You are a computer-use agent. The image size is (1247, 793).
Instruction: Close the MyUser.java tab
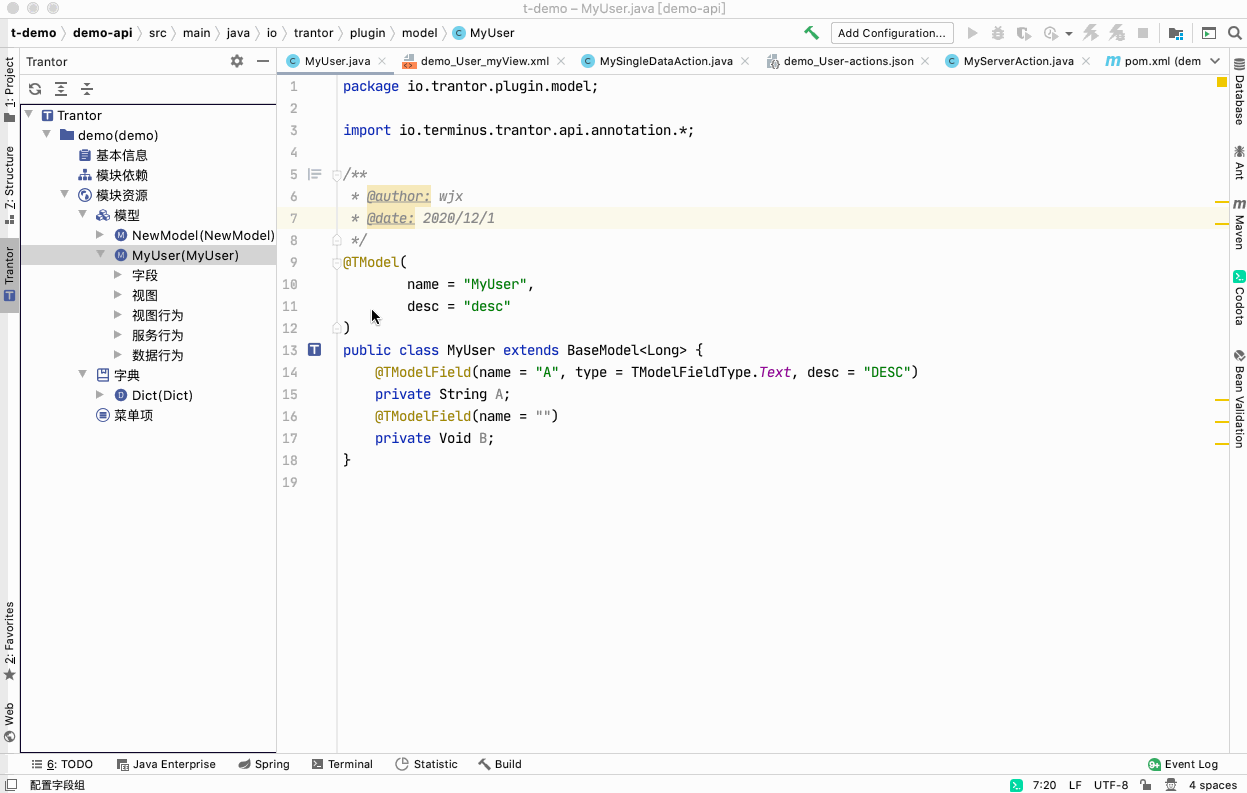(382, 61)
